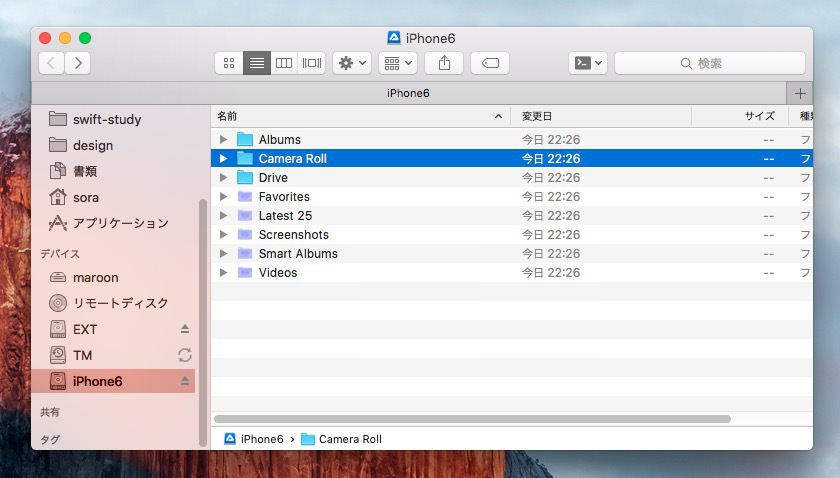Eject the EXT drive in sidebar
This screenshot has width=840, height=478.
184,329
